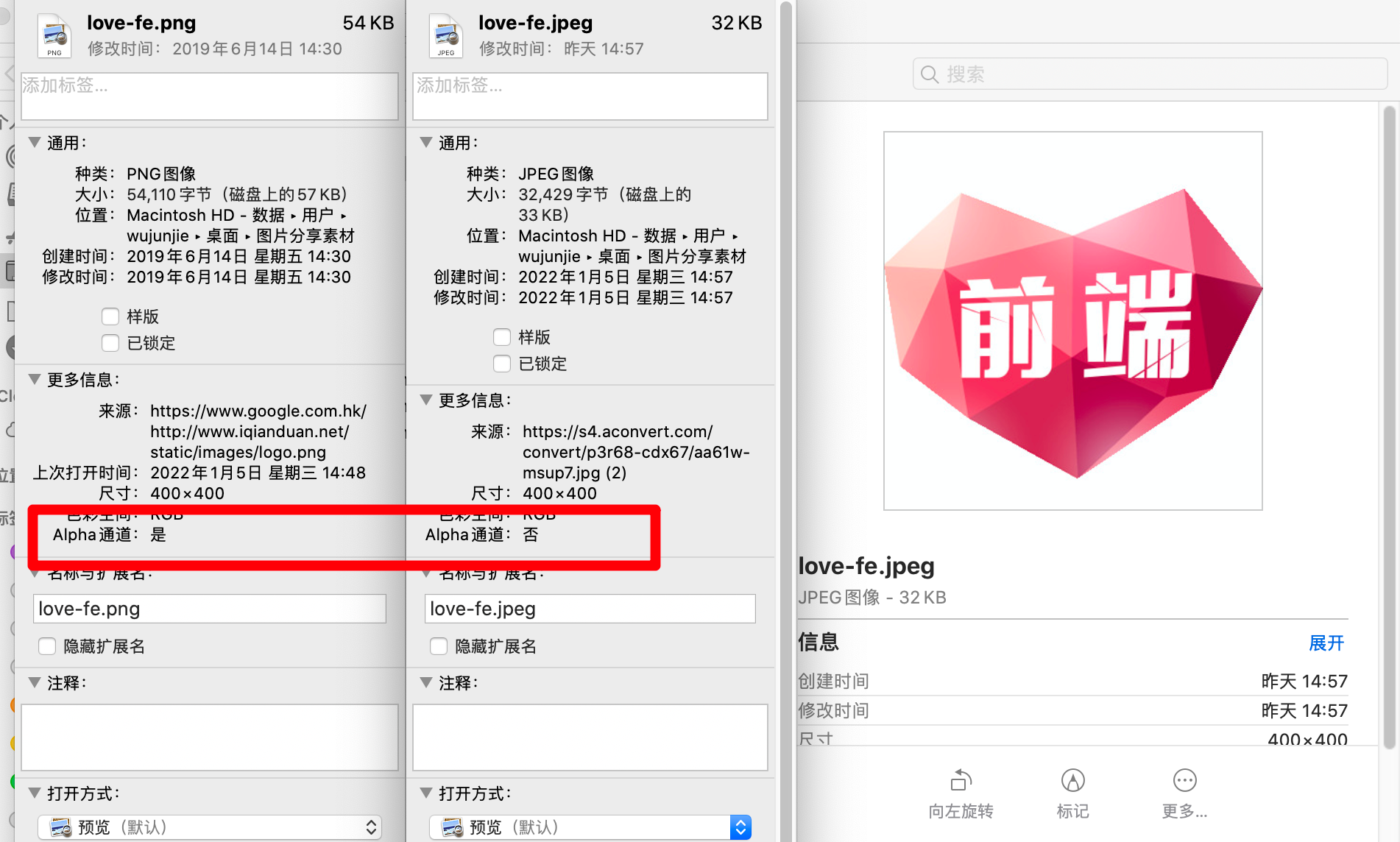
Task: Click JPEG图像 - 32 KB subtitle text
Action: click(x=872, y=597)
